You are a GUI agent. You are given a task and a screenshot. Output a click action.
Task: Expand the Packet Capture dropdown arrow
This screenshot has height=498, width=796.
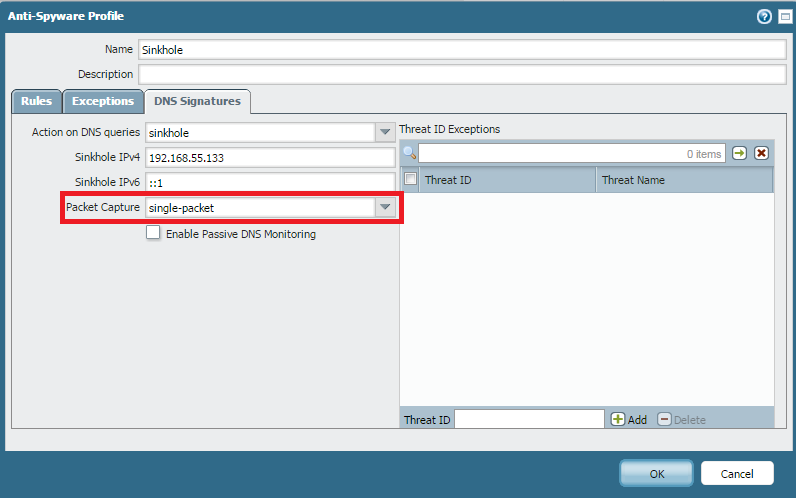click(x=385, y=207)
